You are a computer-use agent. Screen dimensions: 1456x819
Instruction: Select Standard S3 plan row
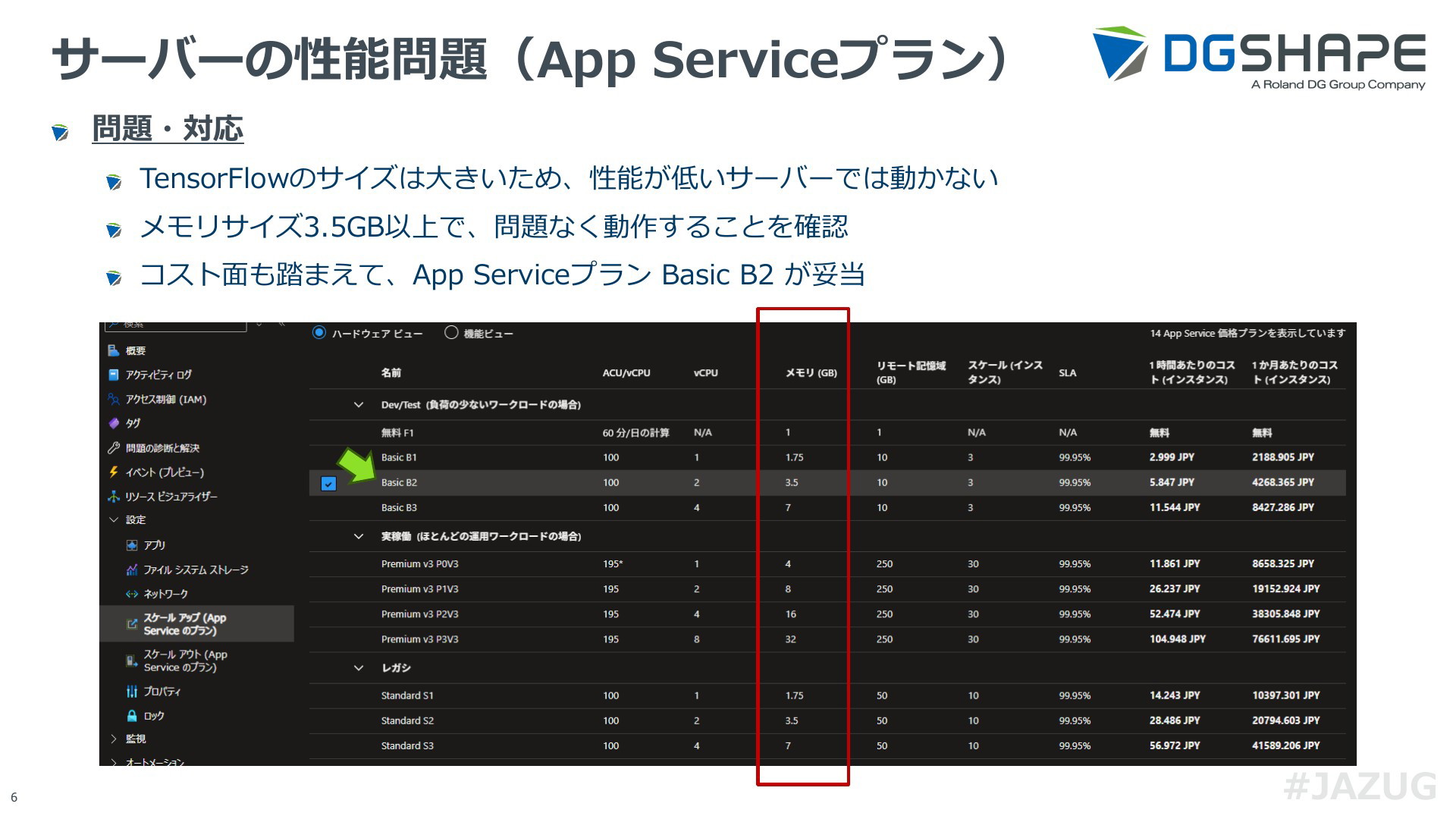[x=827, y=745]
